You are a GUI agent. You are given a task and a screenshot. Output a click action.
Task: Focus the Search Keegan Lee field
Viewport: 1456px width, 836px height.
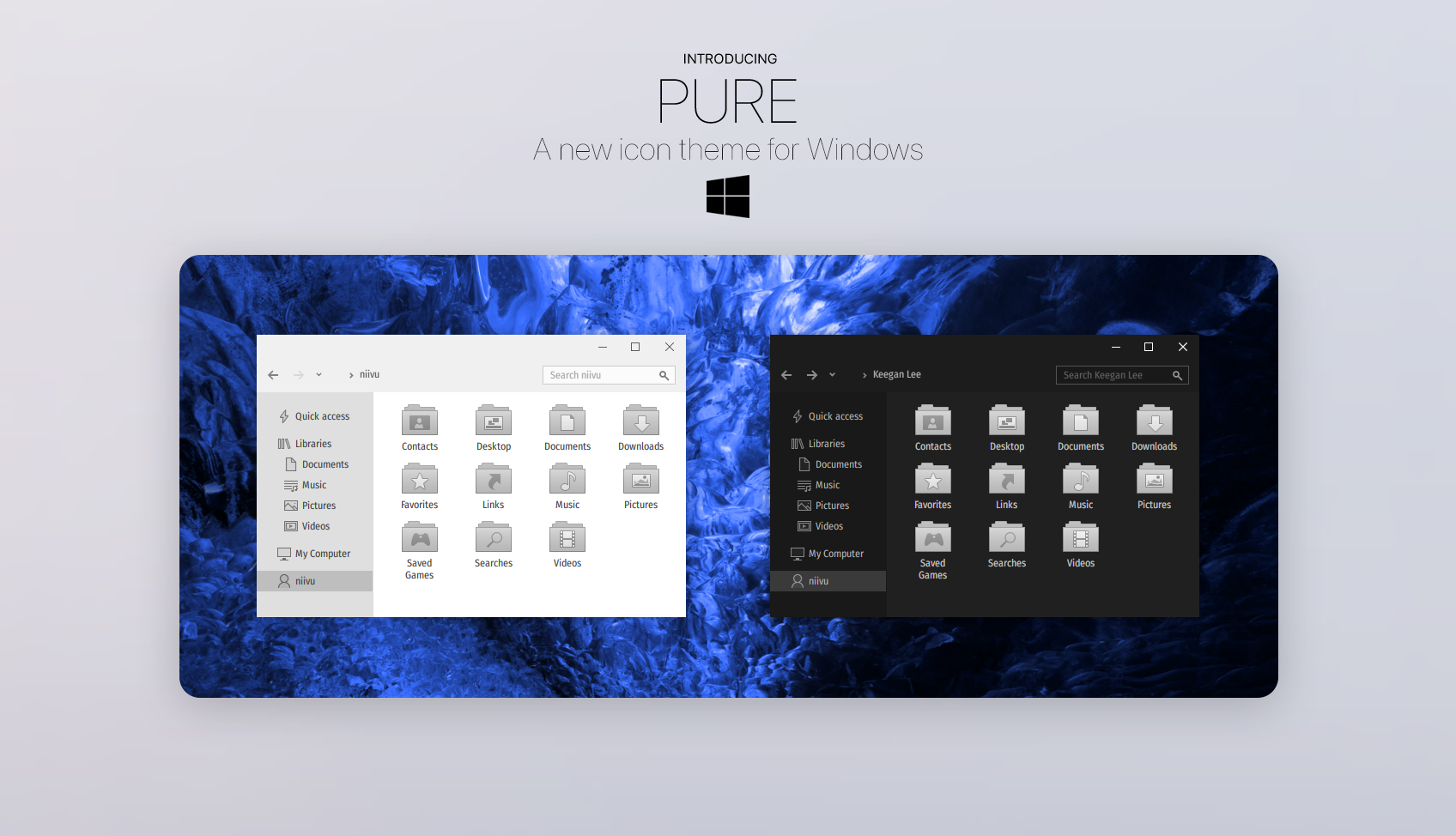1122,375
